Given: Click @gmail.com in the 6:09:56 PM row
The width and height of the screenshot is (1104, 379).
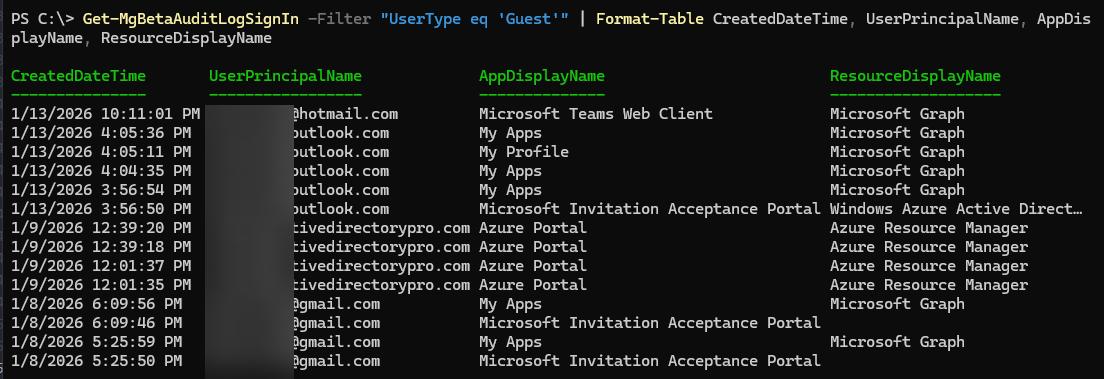Looking at the screenshot, I should tap(337, 304).
